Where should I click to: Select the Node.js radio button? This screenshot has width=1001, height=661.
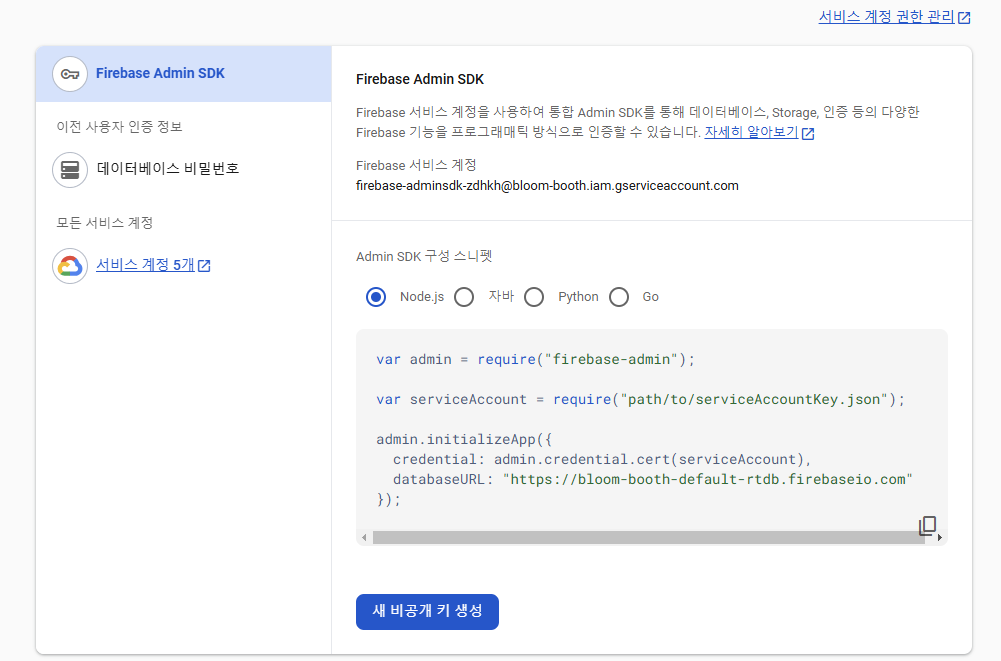[x=376, y=297]
